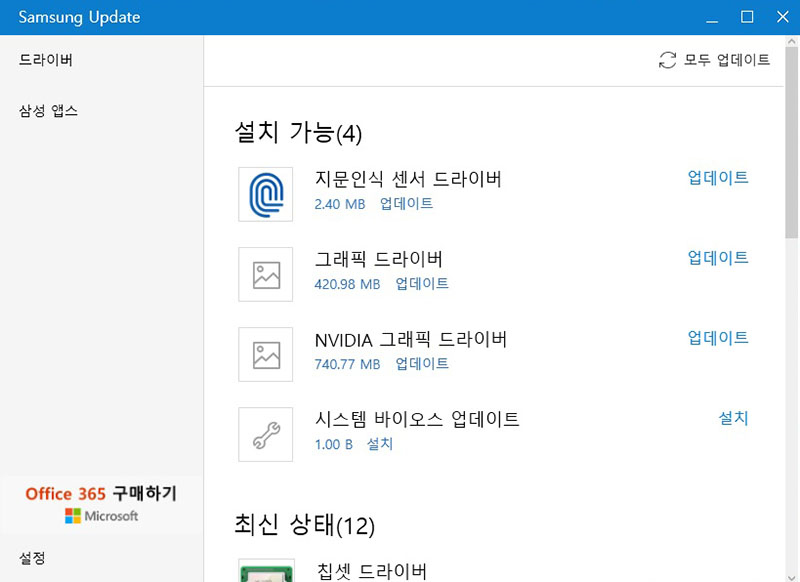Close the Samsung Update window
Viewport: 800px width, 582px height.
pyautogui.click(x=782, y=17)
